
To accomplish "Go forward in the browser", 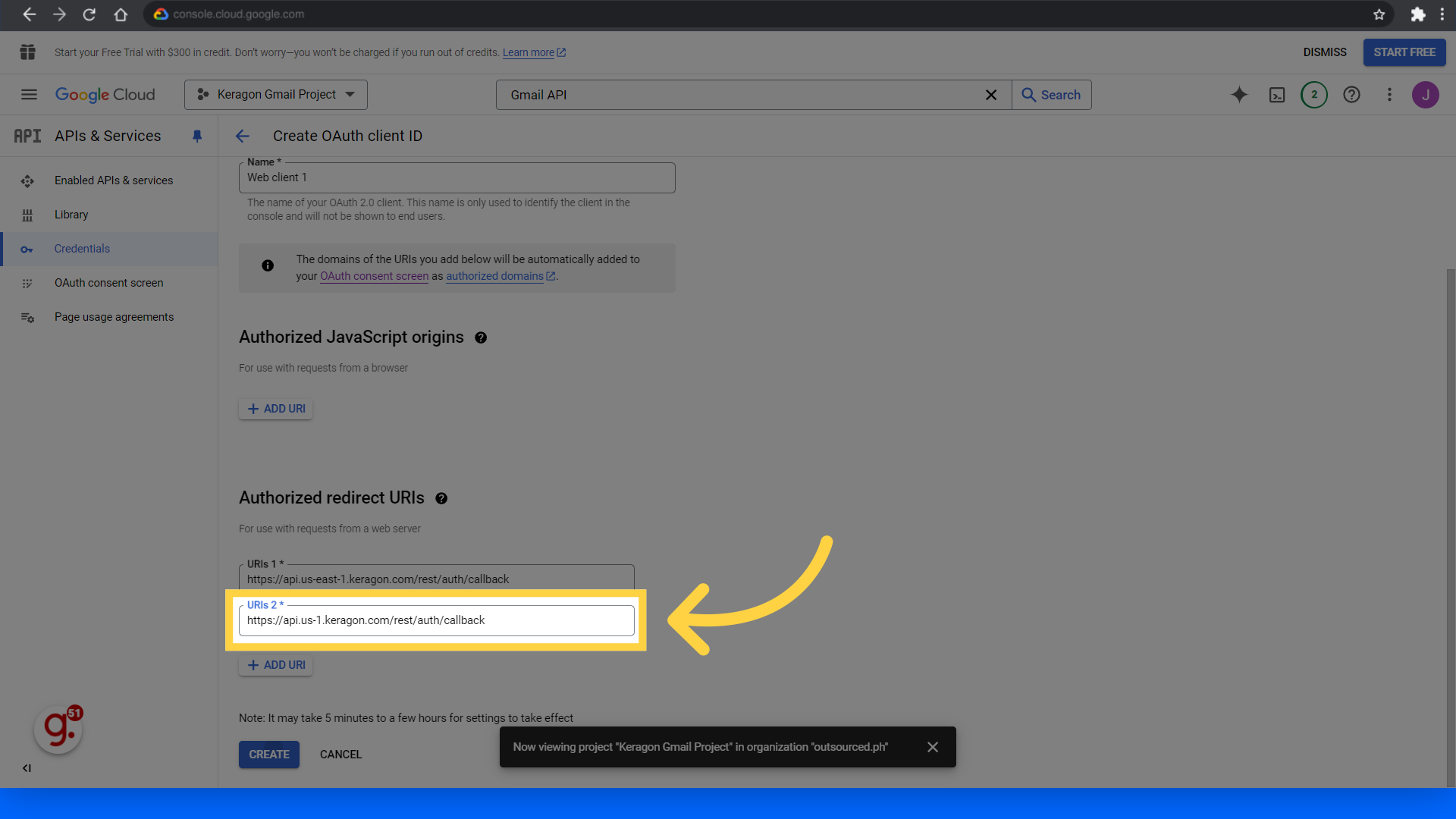I will point(59,14).
